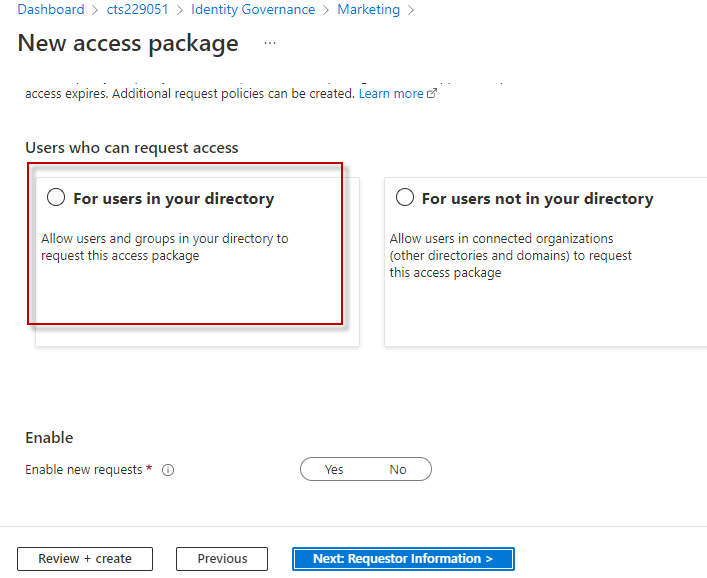Set Enable new requests to Yes
The image size is (707, 578).
click(x=334, y=469)
